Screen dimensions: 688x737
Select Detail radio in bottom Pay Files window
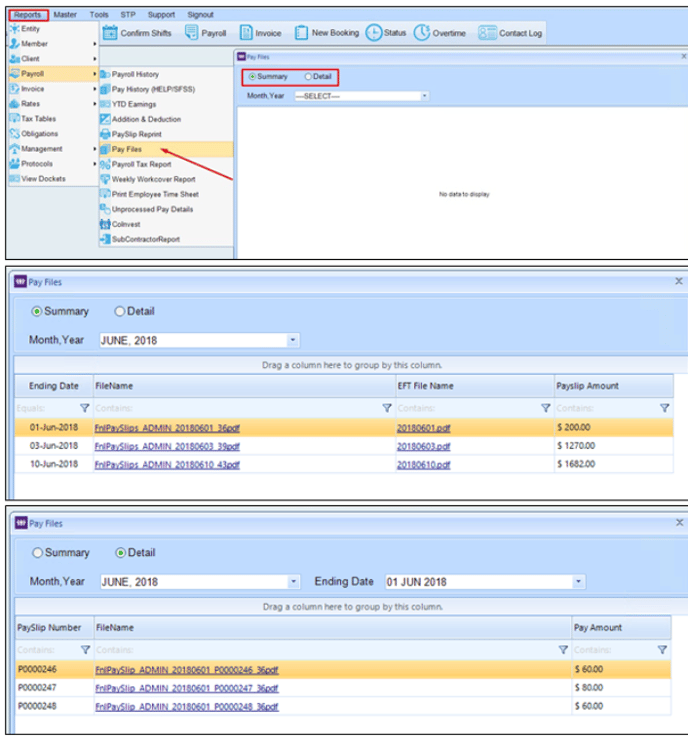coord(120,553)
